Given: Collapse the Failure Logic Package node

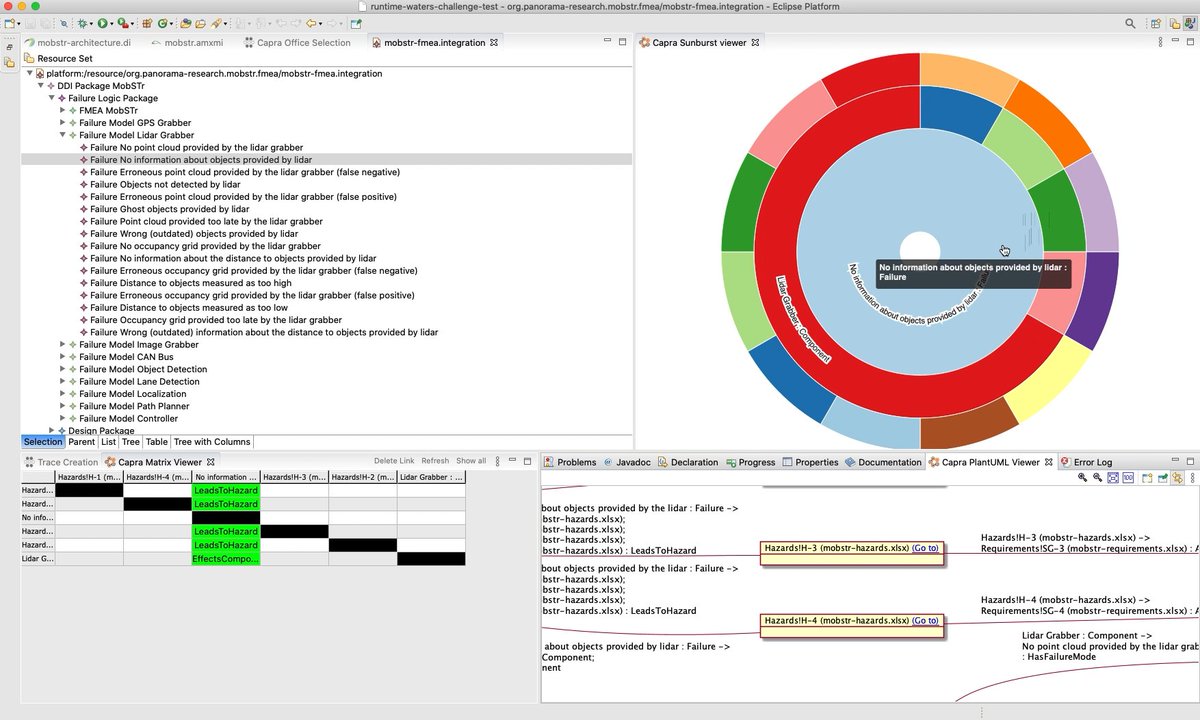Looking at the screenshot, I should click(x=51, y=98).
